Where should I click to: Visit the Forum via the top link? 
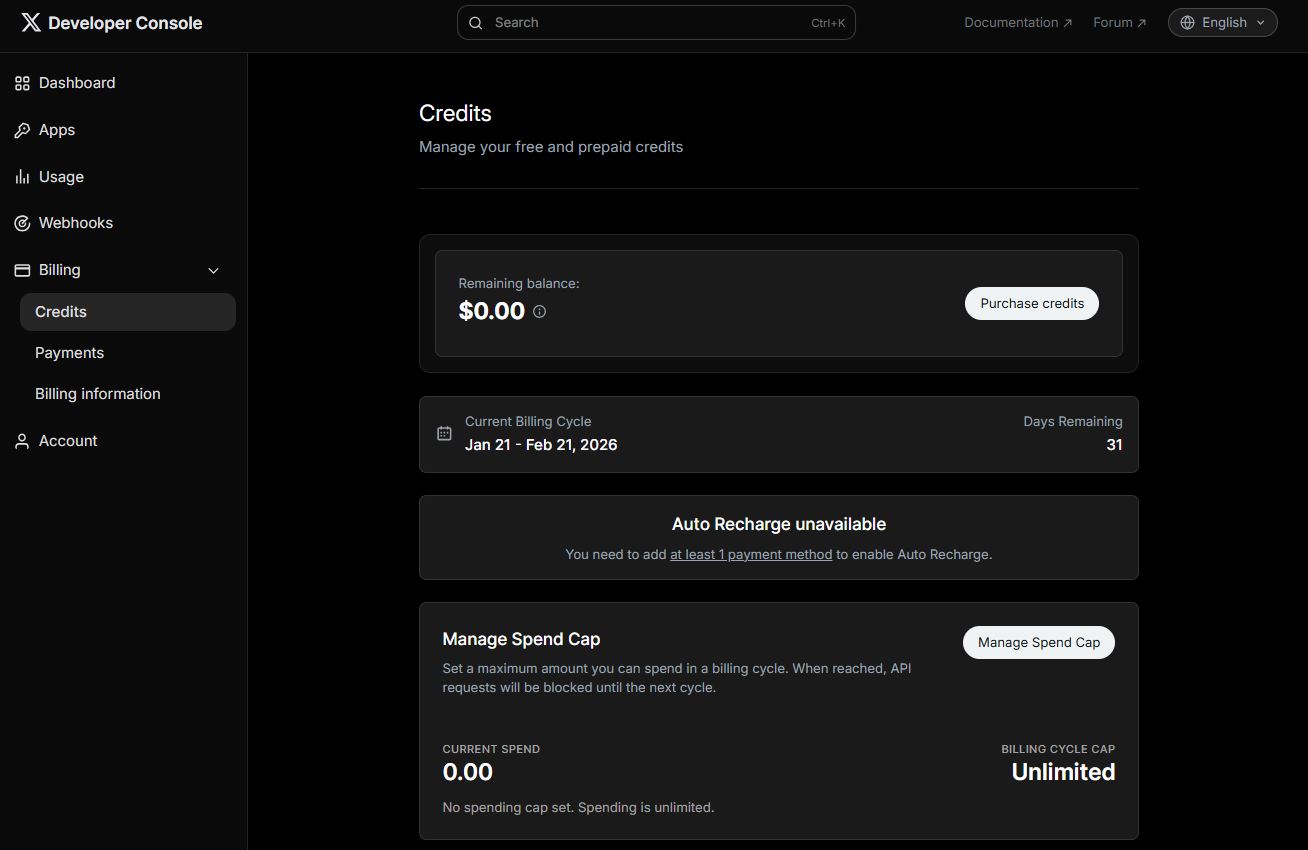point(1118,22)
